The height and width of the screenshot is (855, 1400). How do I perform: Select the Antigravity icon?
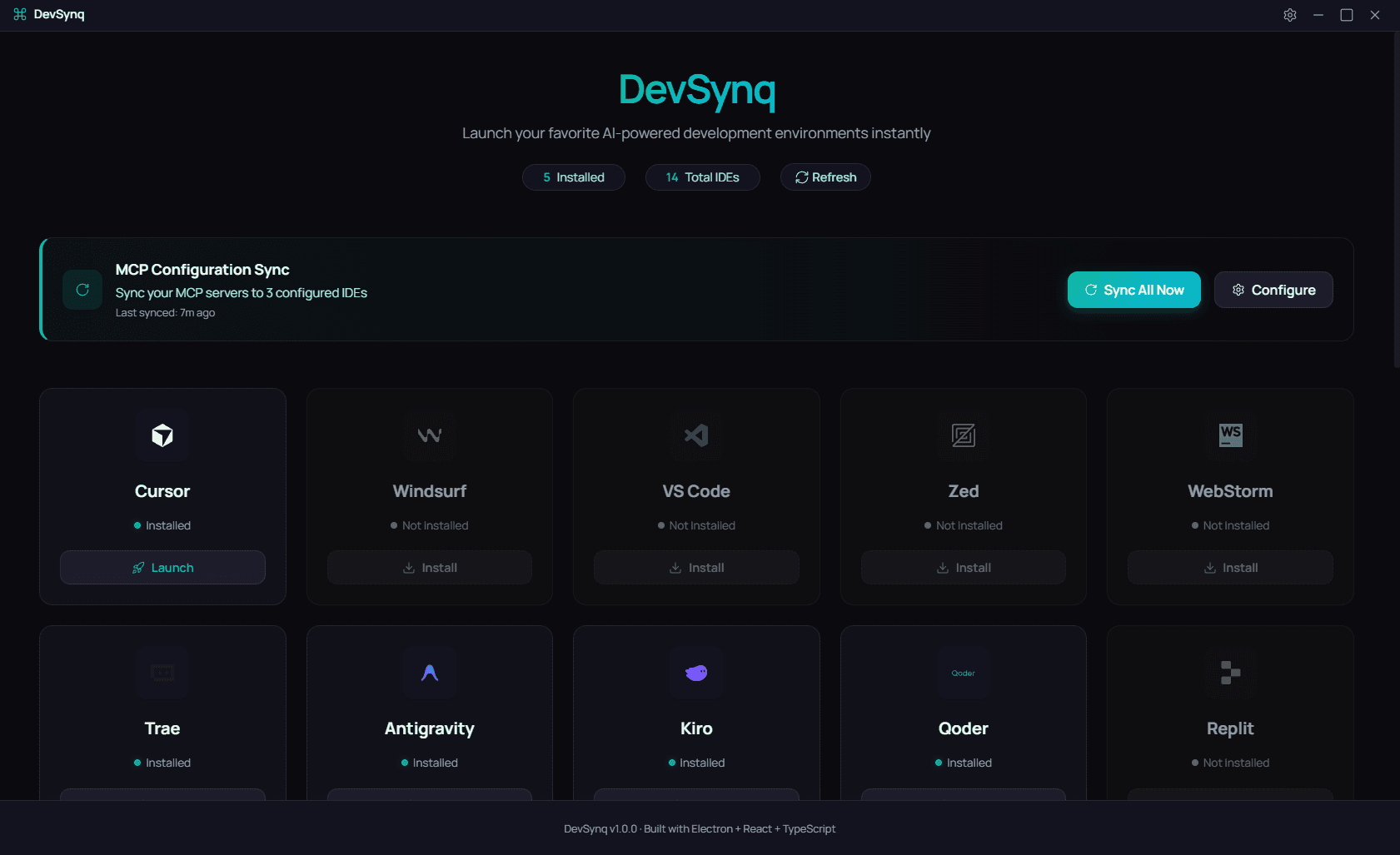[429, 673]
